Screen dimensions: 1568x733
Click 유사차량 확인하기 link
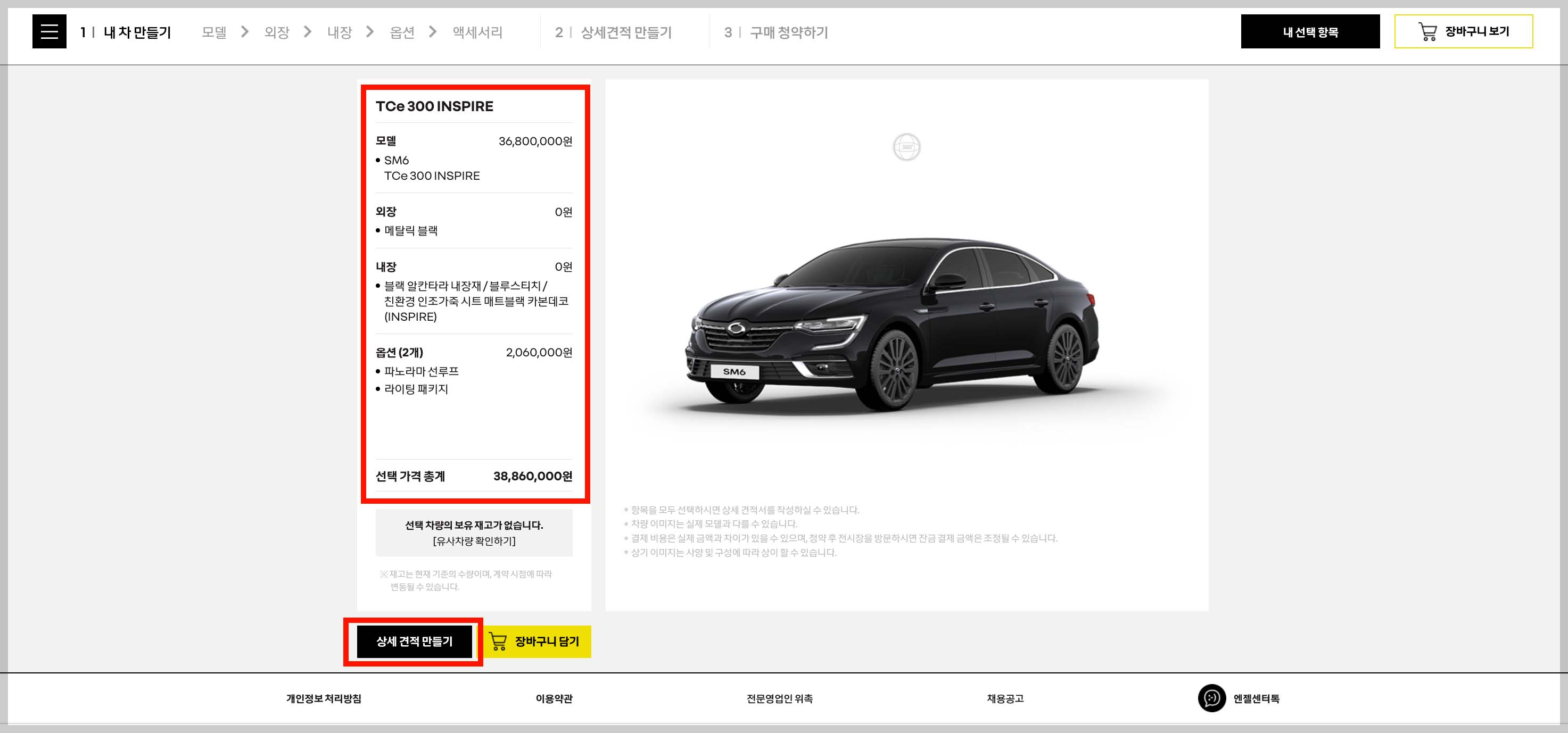point(474,541)
